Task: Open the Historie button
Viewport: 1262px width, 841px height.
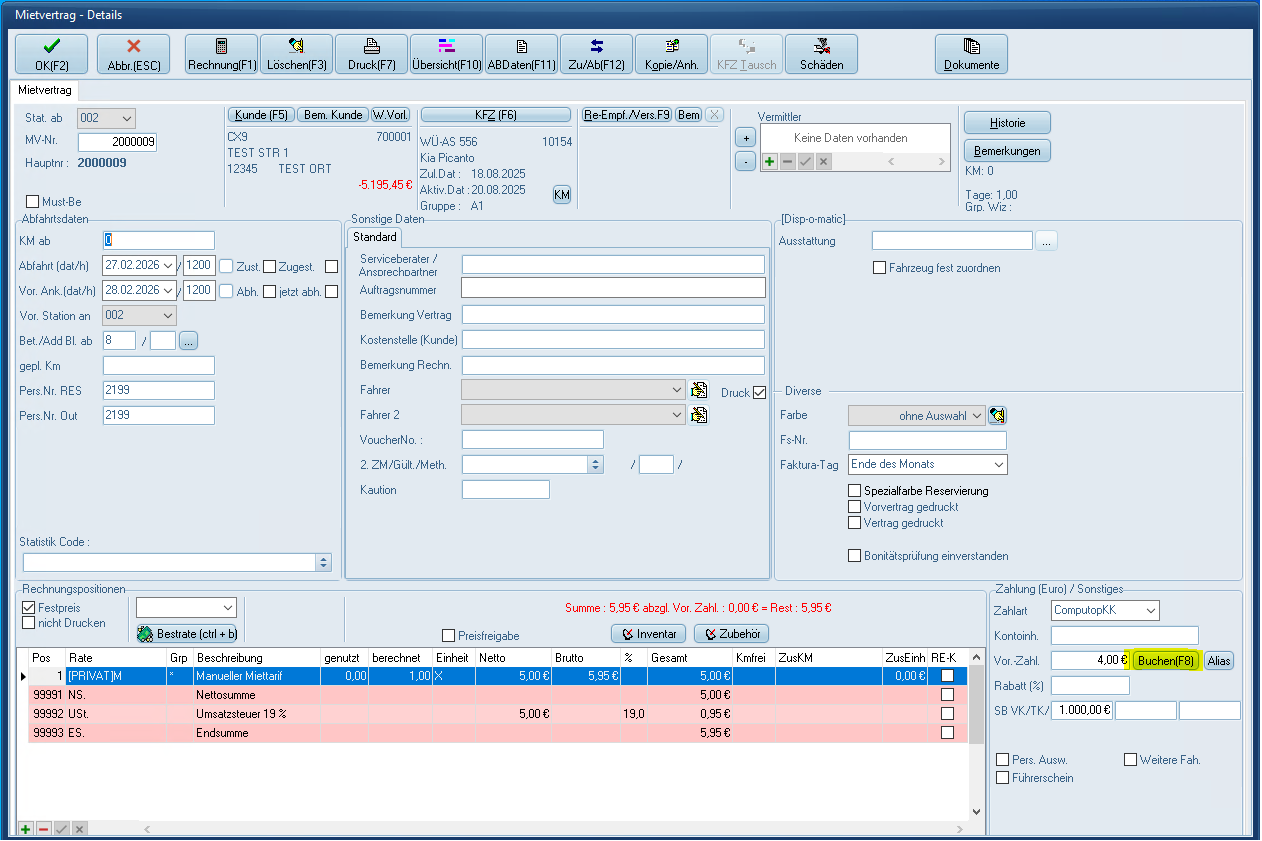Action: (x=1006, y=122)
